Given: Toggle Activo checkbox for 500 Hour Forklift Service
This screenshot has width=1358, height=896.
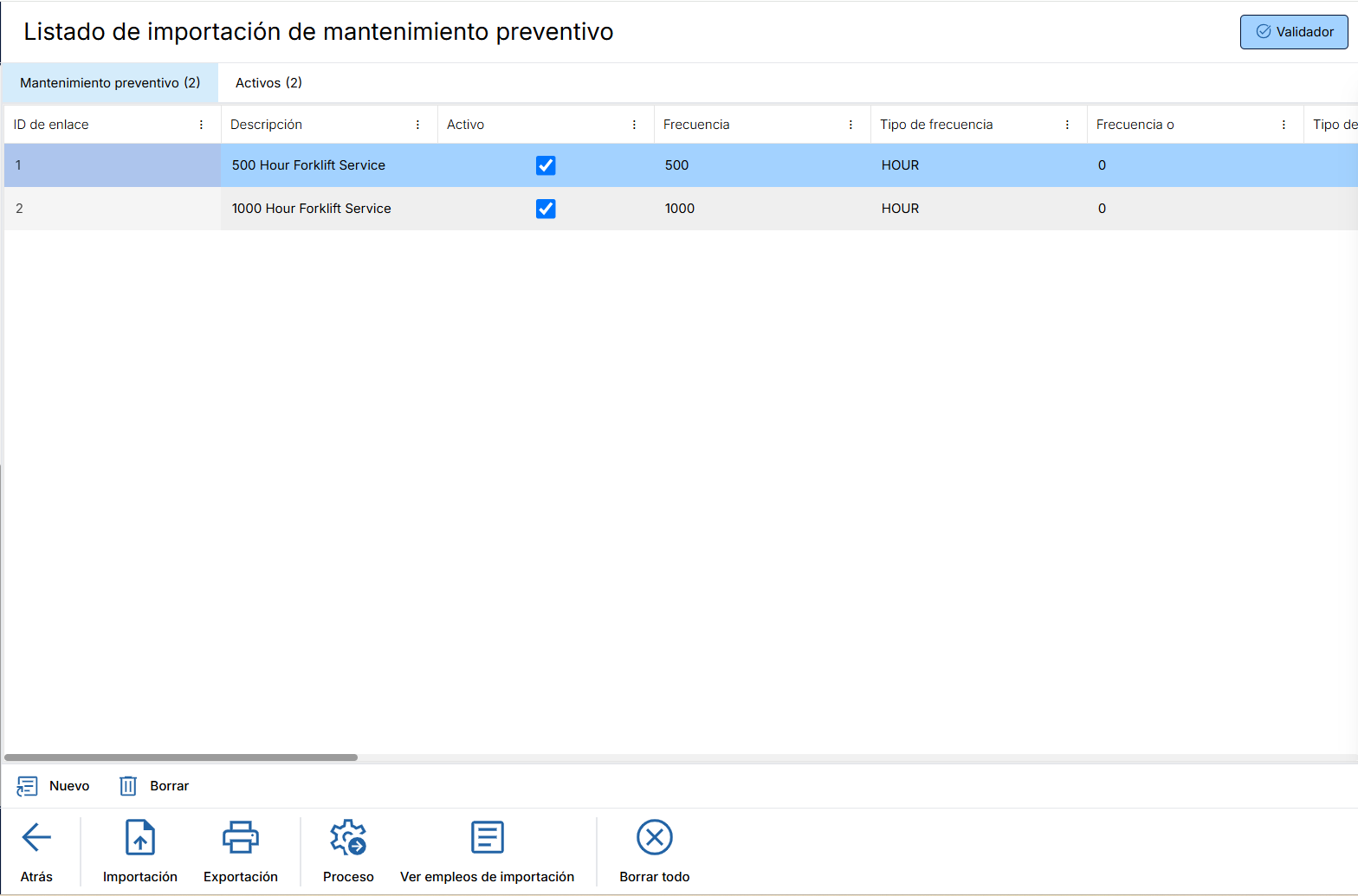Looking at the screenshot, I should [546, 165].
